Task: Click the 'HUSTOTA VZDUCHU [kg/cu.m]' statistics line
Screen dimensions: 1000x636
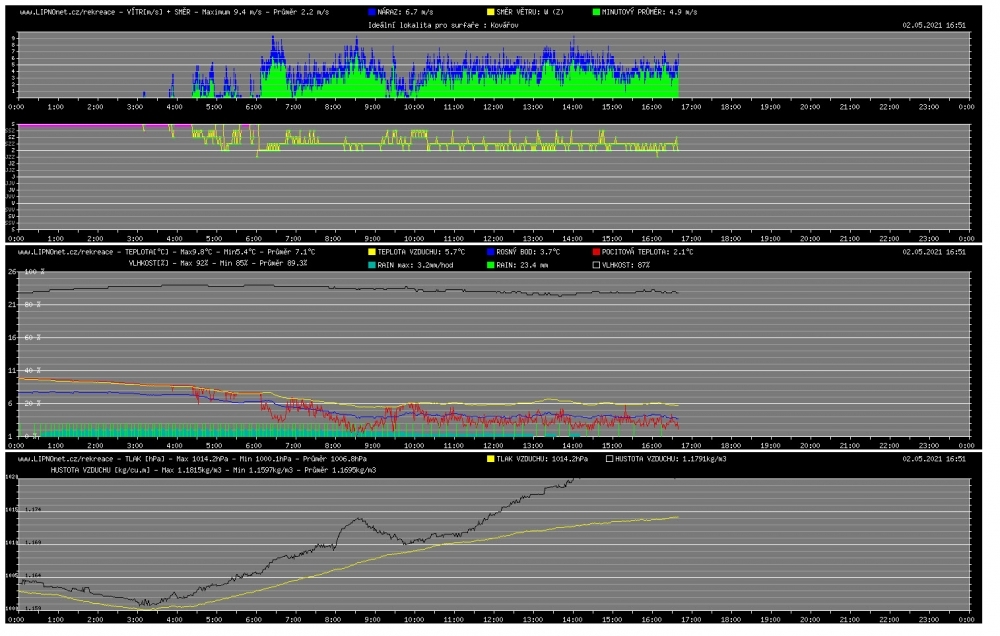Action: pos(214,470)
